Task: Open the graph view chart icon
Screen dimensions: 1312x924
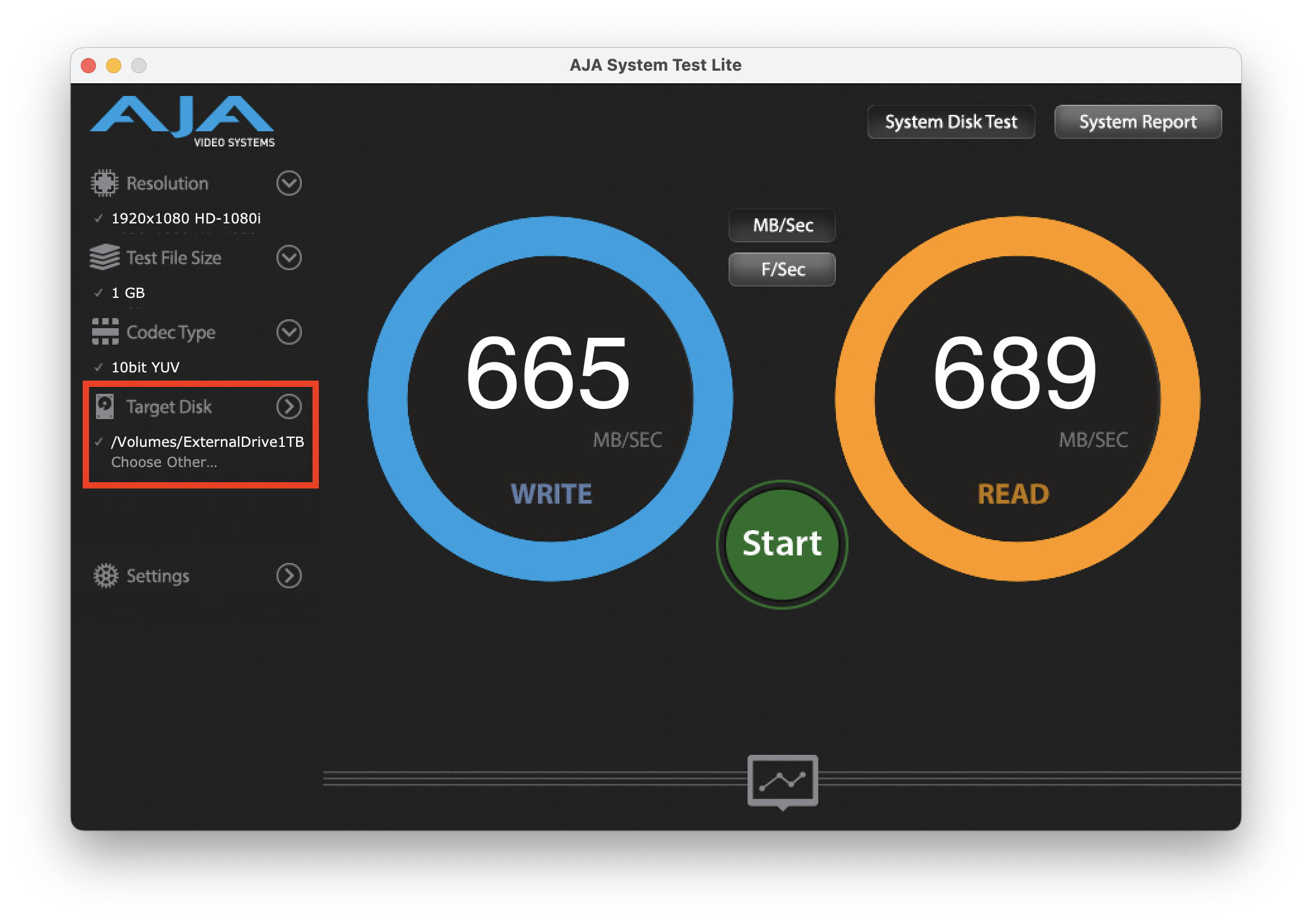Action: pos(782,781)
